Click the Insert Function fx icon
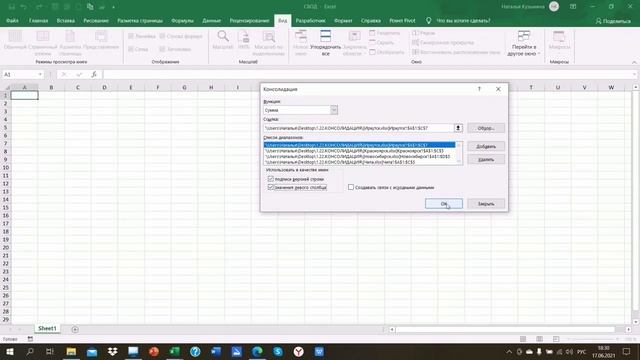 94,74
